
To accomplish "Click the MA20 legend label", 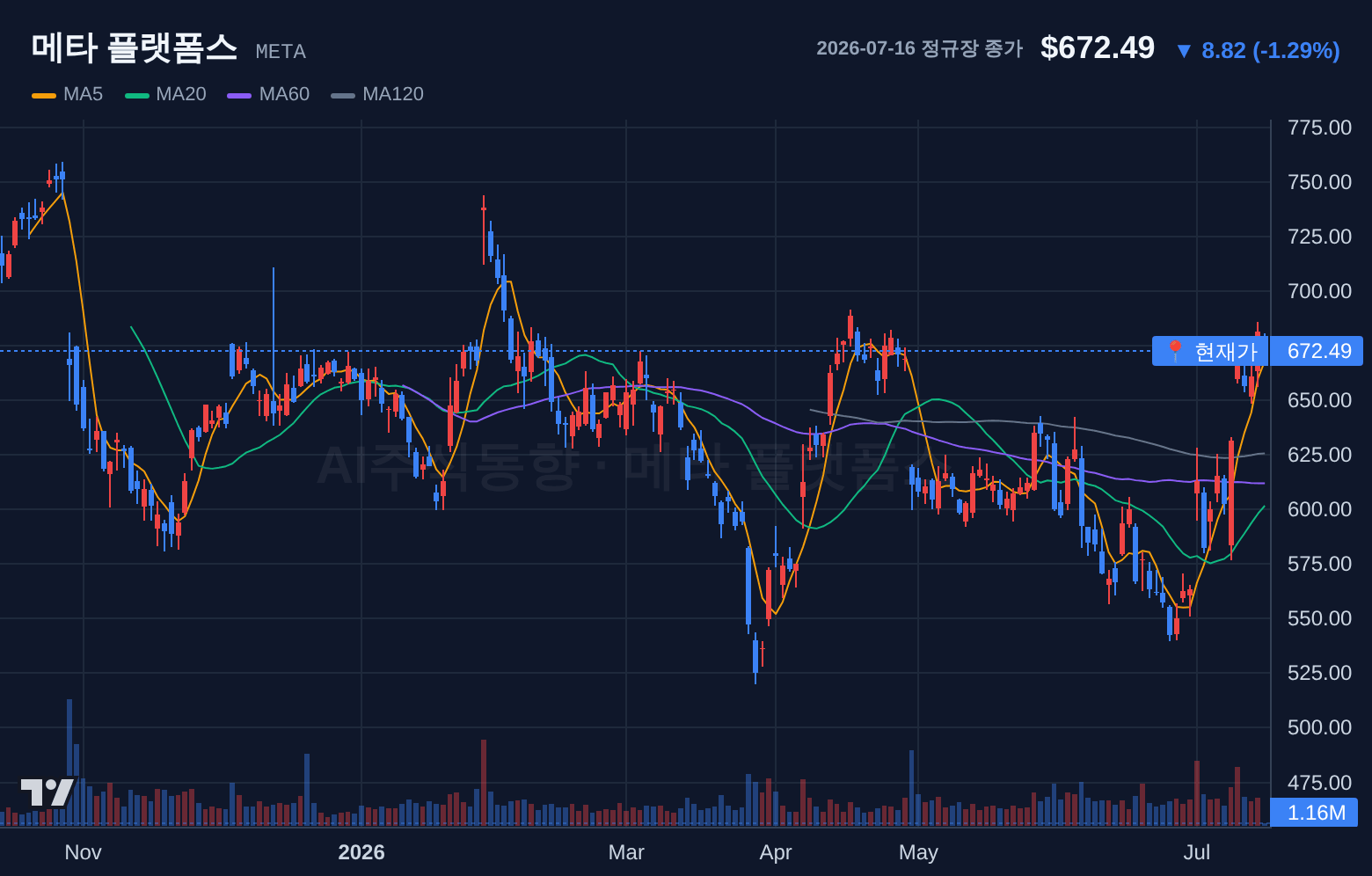I will 180,94.
